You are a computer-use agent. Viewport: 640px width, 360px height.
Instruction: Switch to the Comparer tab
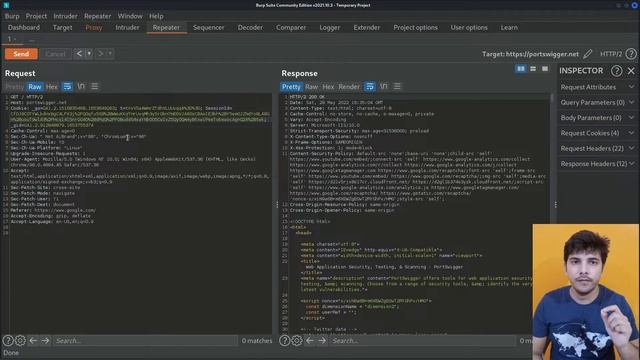(291, 27)
